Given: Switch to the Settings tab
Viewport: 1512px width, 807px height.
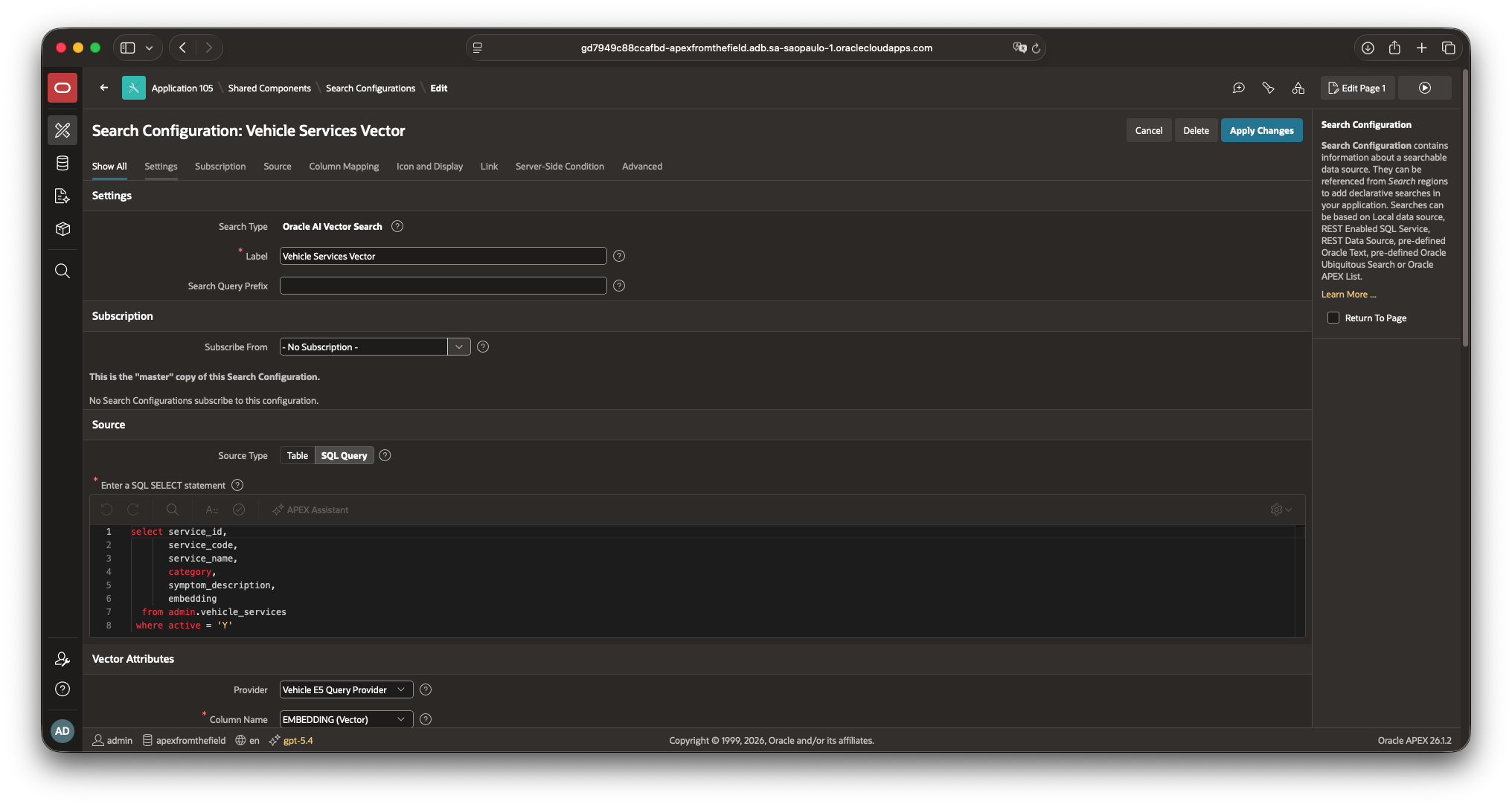Looking at the screenshot, I should click(x=161, y=166).
